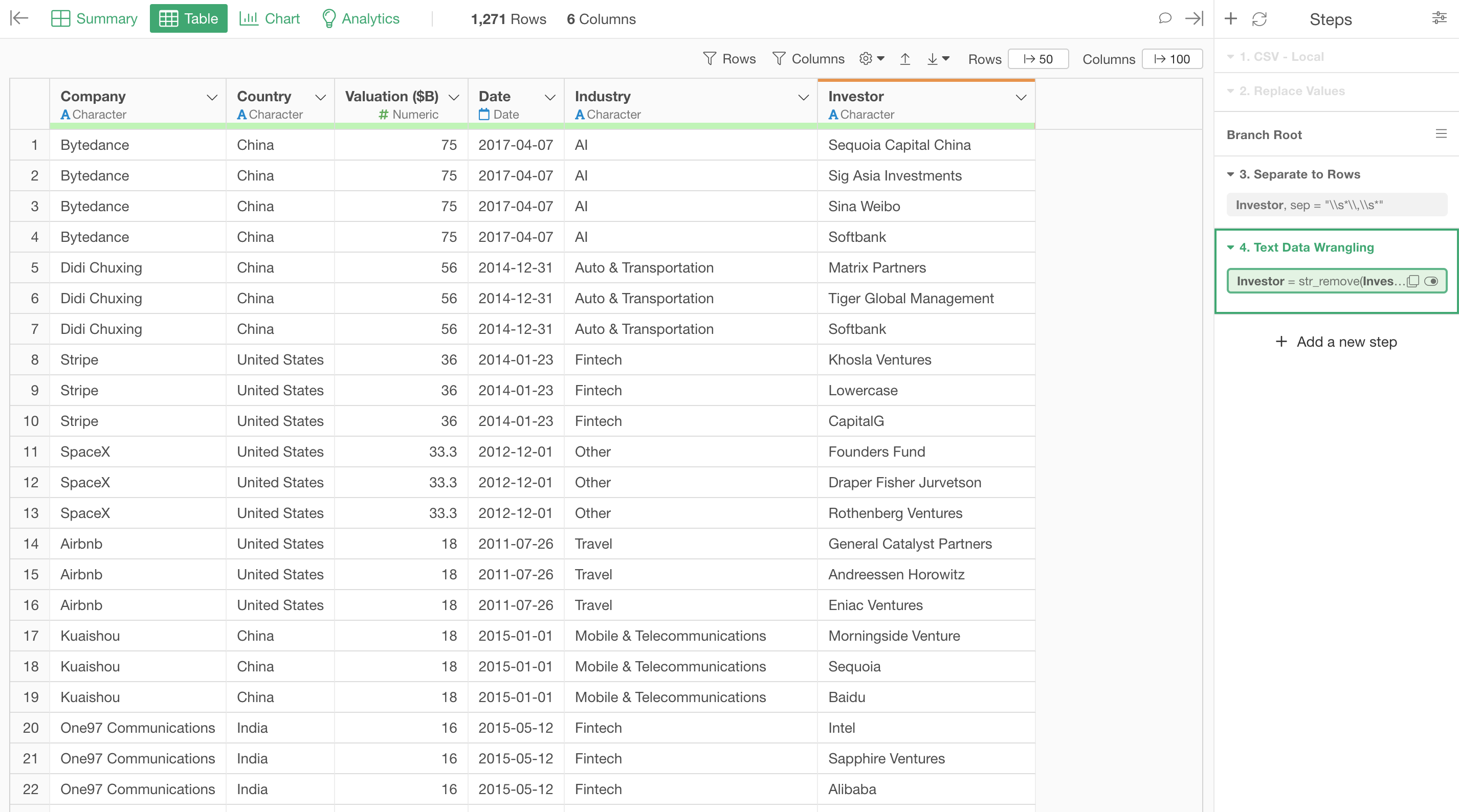Image resolution: width=1459 pixels, height=812 pixels.
Task: Open the Rows filter
Action: tap(729, 59)
